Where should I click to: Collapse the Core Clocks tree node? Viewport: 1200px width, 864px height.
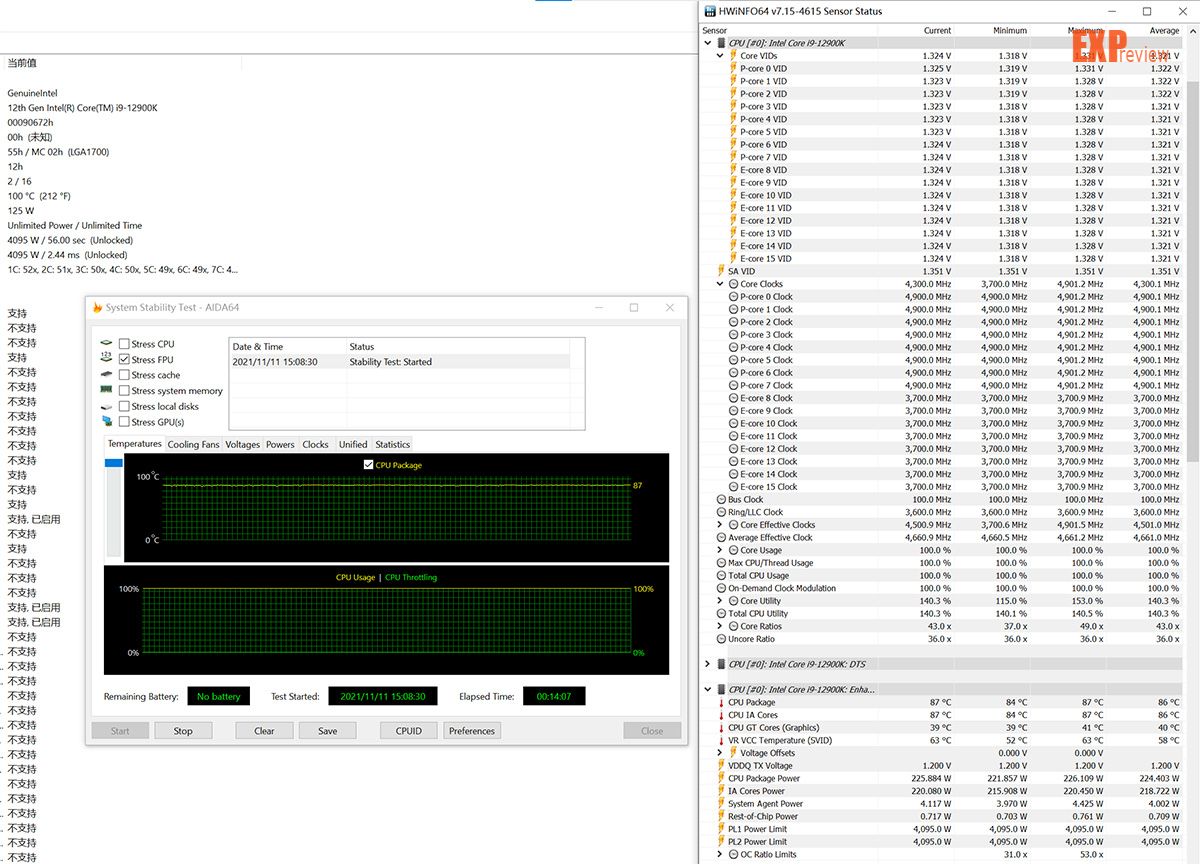tap(720, 284)
